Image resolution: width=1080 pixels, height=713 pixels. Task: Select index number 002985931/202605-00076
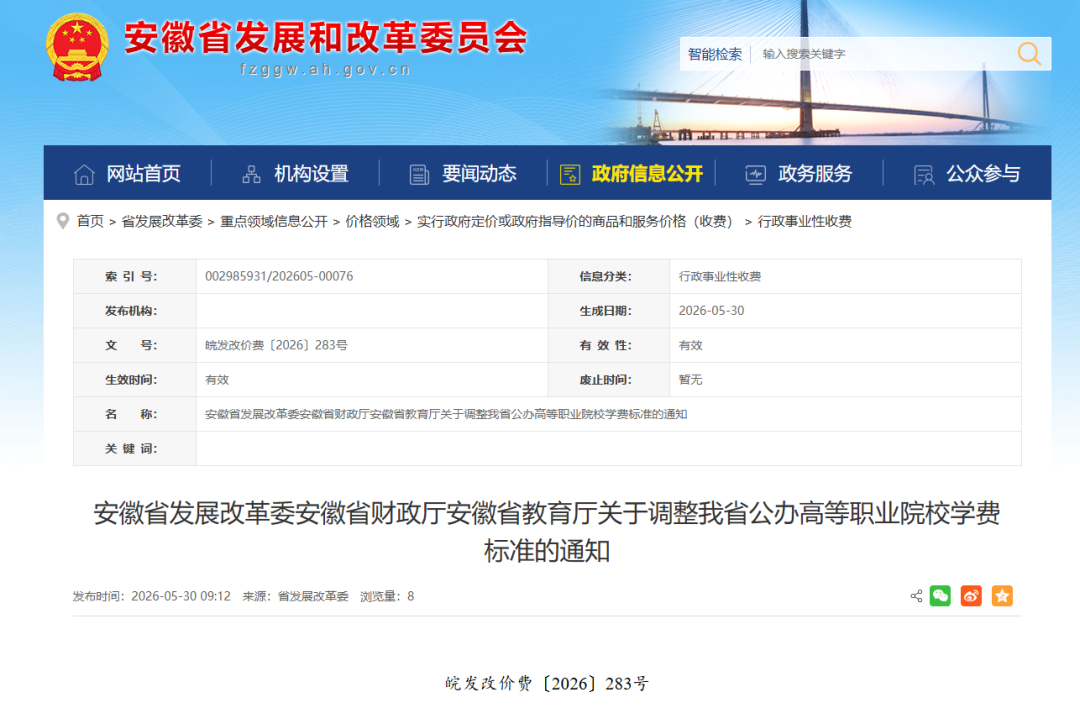click(279, 276)
